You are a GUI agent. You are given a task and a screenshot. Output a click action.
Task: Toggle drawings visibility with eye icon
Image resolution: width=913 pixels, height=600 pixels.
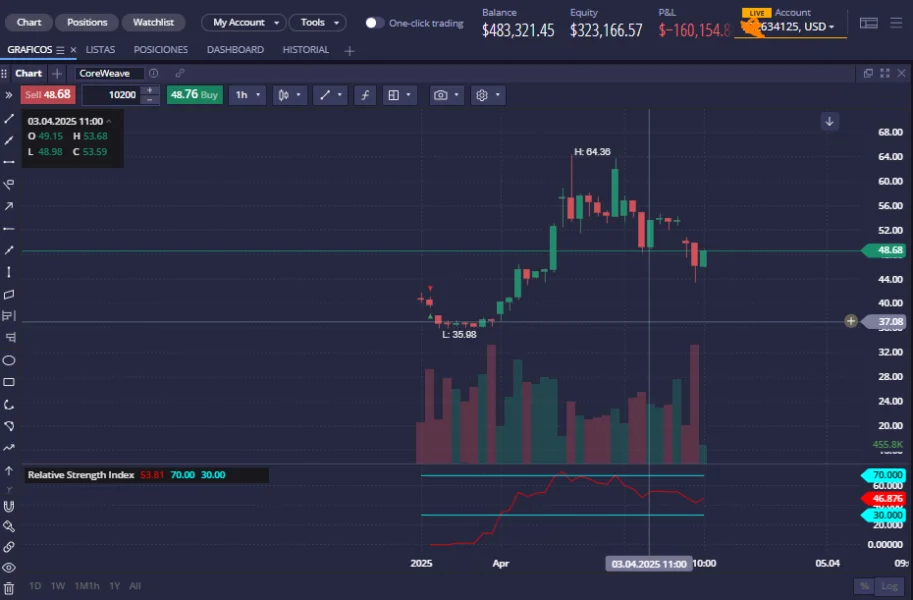tap(9, 567)
